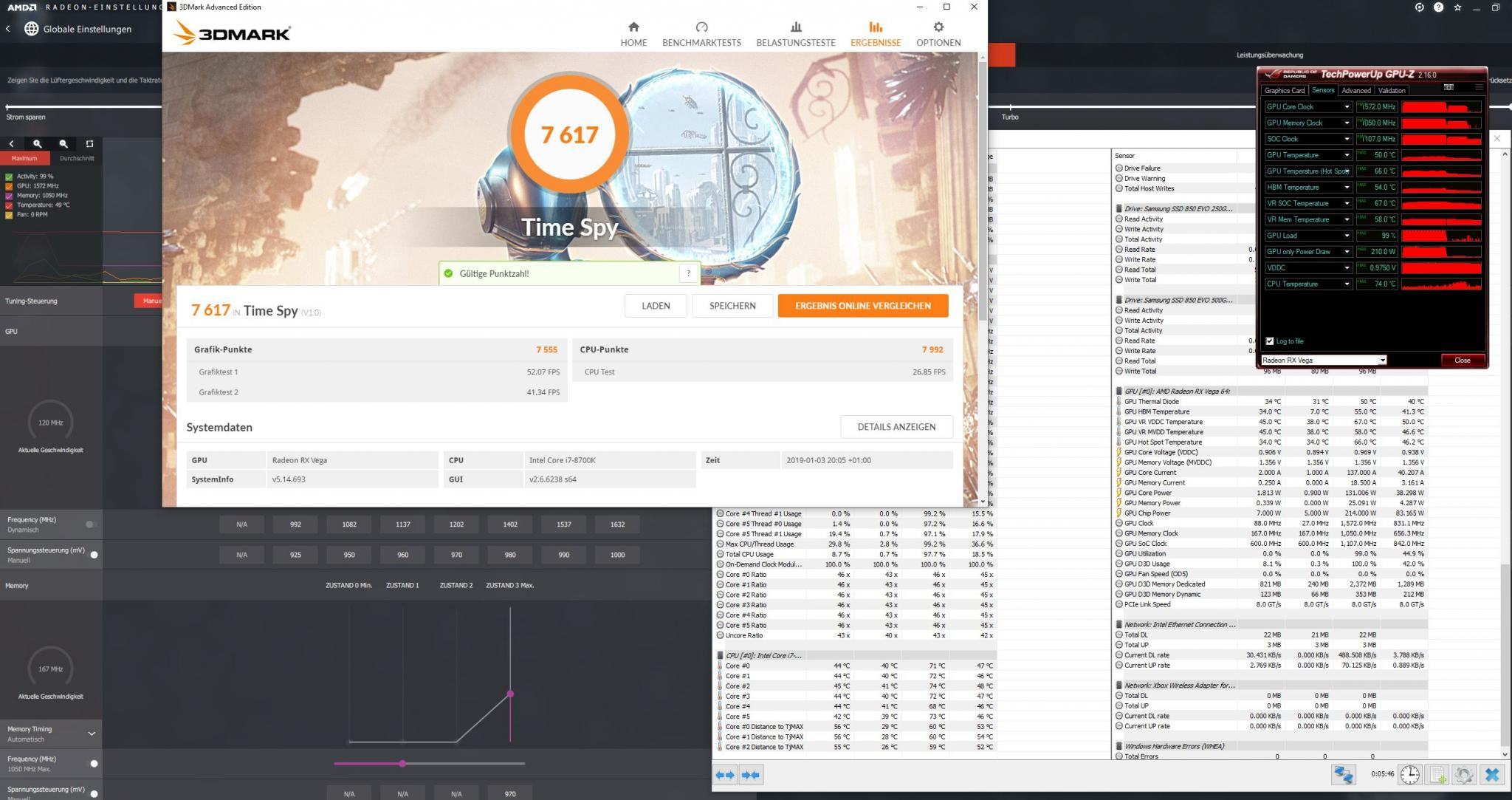This screenshot has width=1512, height=800.
Task: Toggle the GPU 1572 MHz graph checkbox
Action: click(9, 186)
